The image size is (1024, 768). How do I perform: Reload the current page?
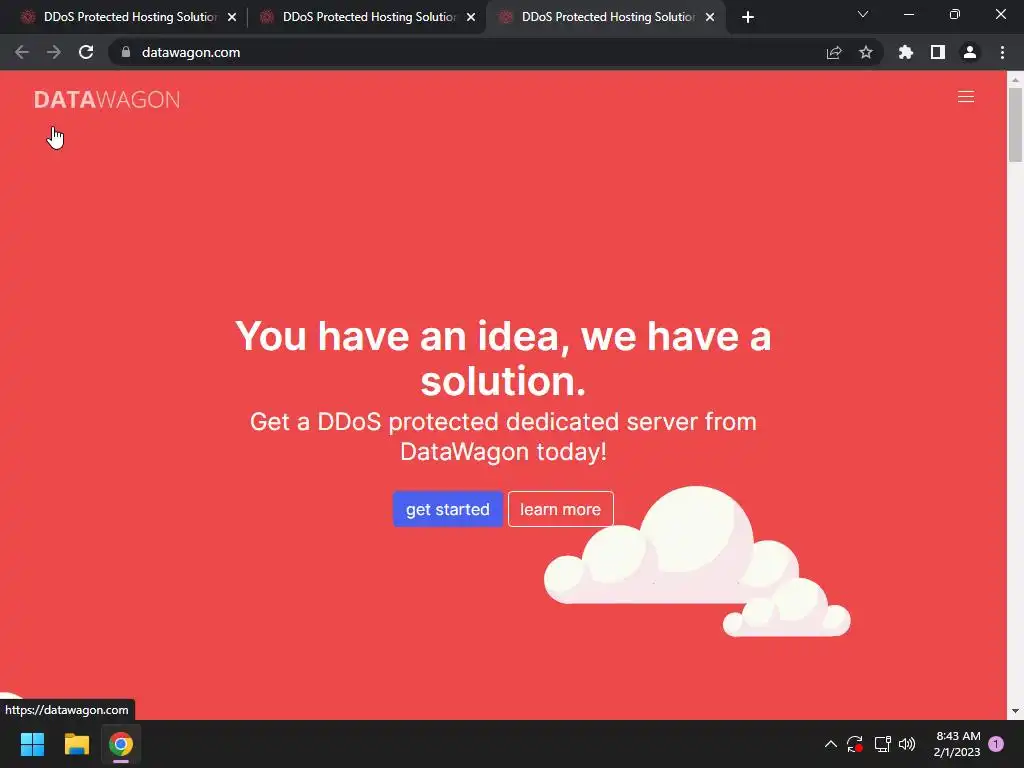coord(86,52)
